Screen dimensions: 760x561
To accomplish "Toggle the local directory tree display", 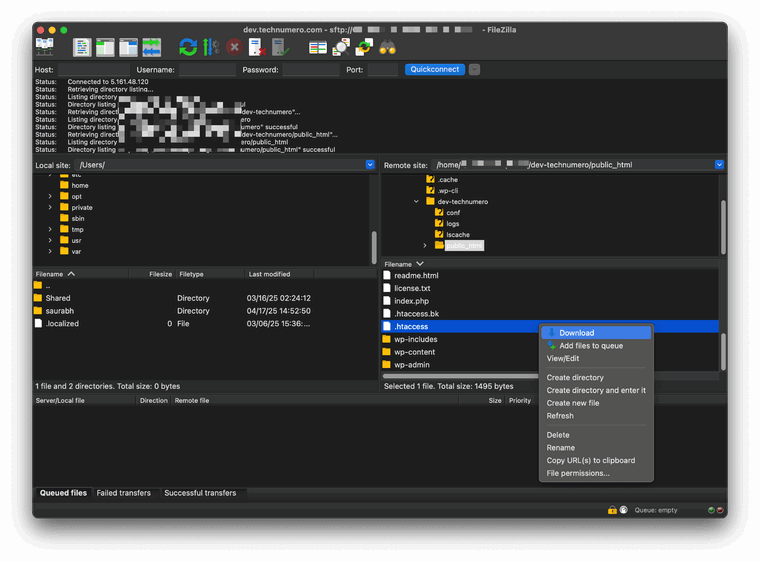I will [x=105, y=48].
